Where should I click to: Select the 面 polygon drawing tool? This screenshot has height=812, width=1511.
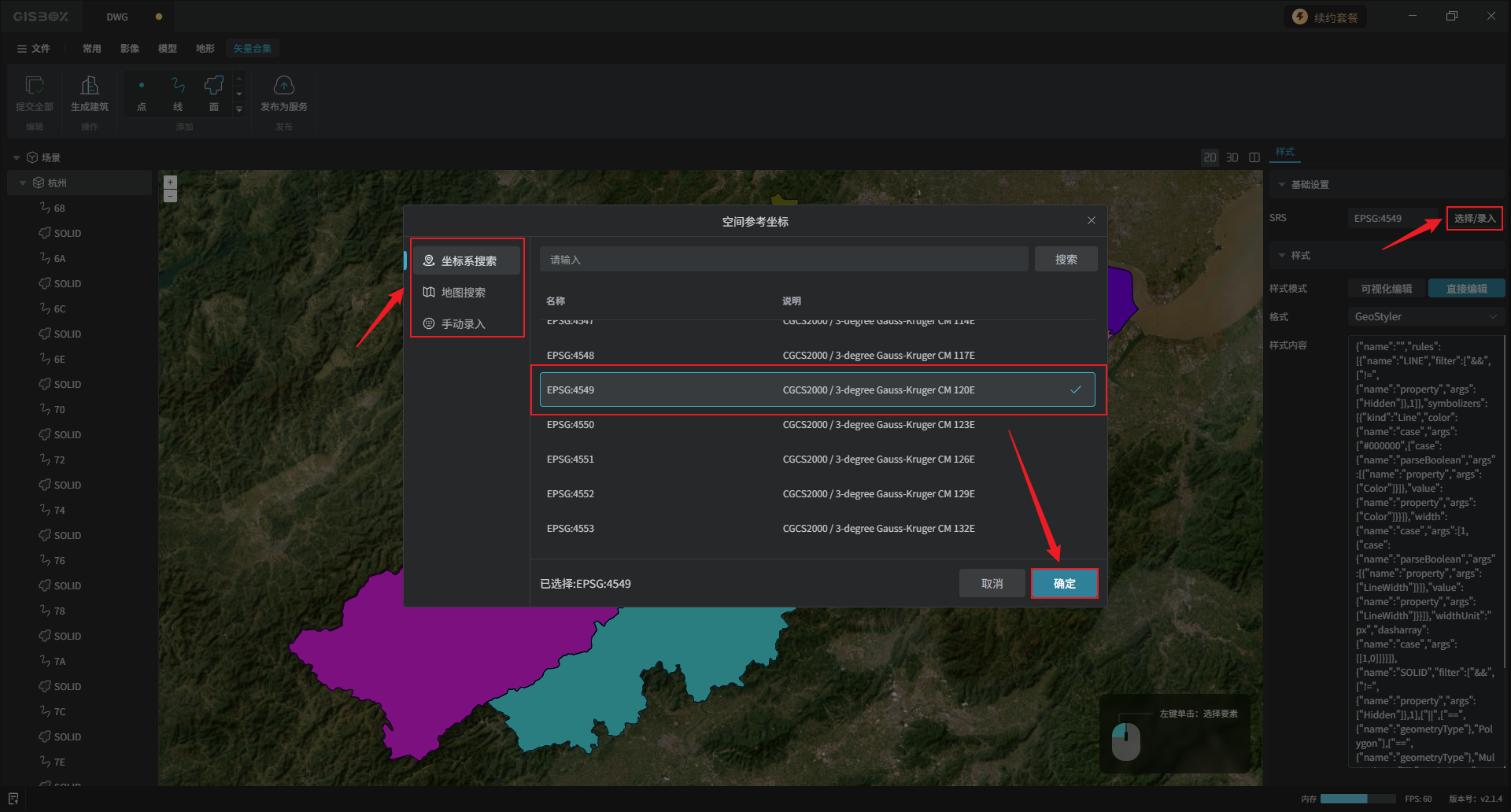point(214,86)
